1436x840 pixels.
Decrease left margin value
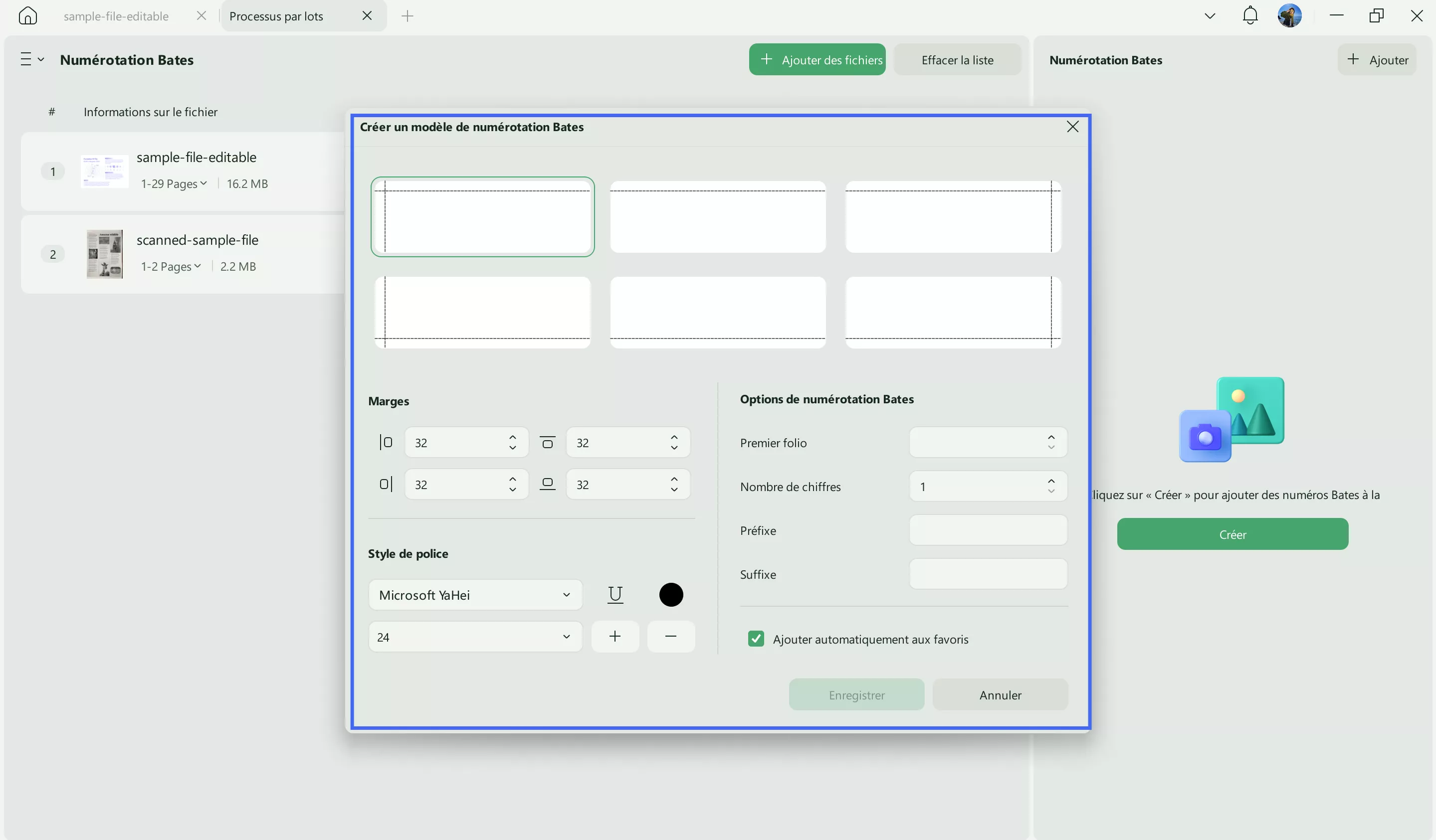[x=512, y=448]
